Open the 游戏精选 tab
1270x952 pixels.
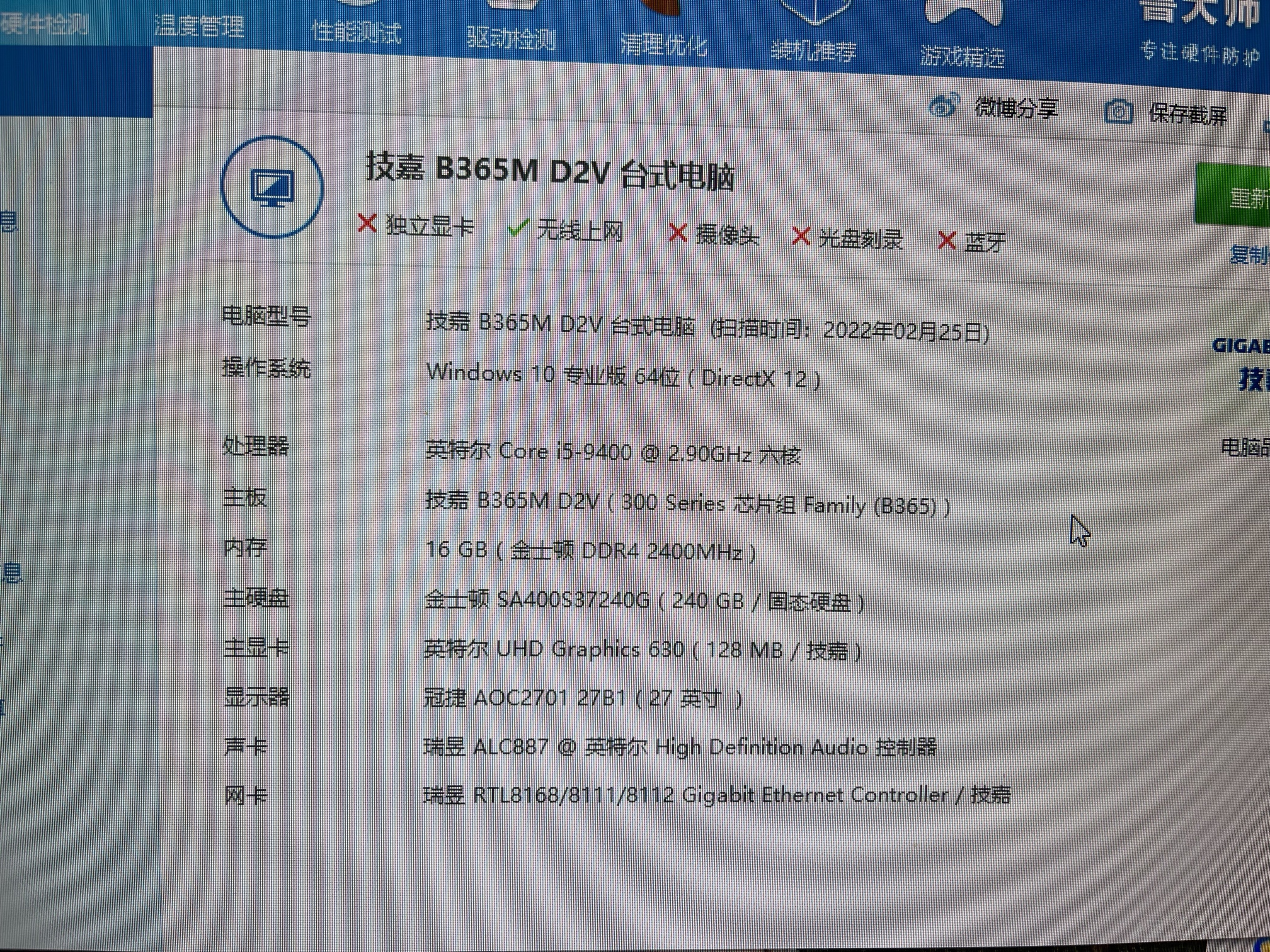coord(962,57)
